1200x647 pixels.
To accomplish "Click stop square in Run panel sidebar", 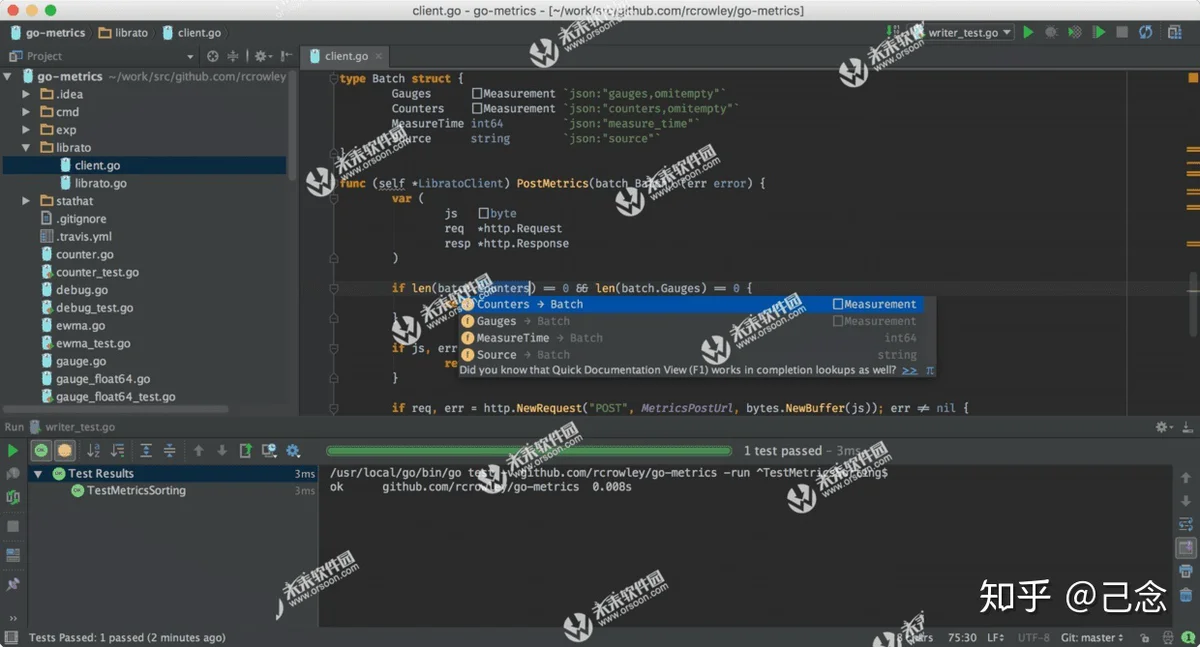I will click(13, 526).
